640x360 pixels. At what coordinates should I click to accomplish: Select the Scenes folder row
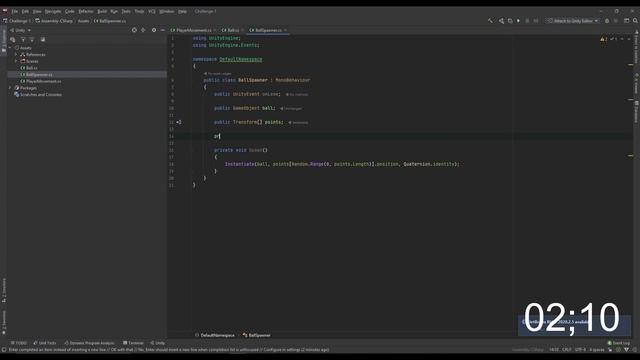pos(87,61)
